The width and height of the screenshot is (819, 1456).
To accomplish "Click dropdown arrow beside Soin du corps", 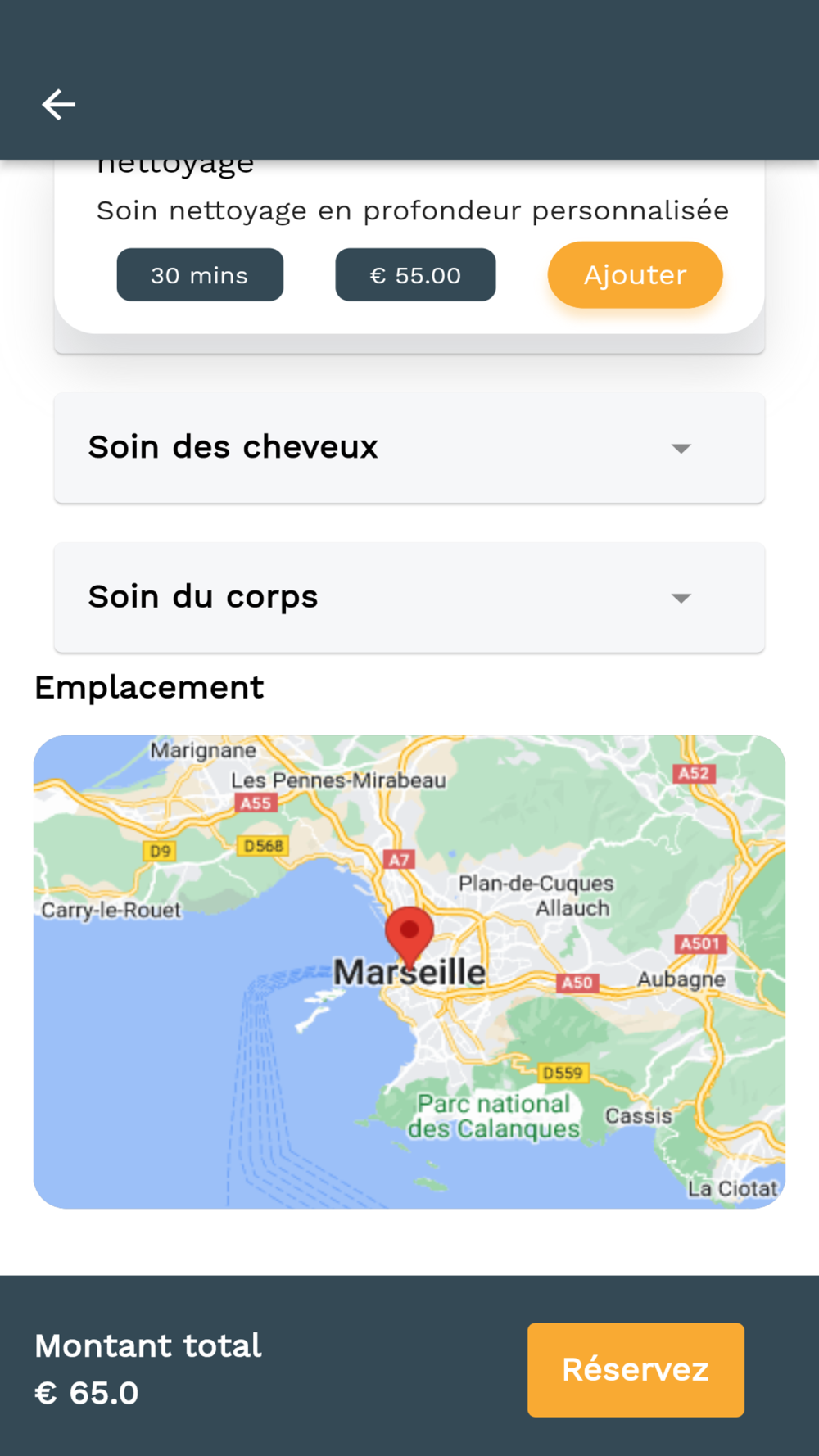I will click(x=681, y=598).
